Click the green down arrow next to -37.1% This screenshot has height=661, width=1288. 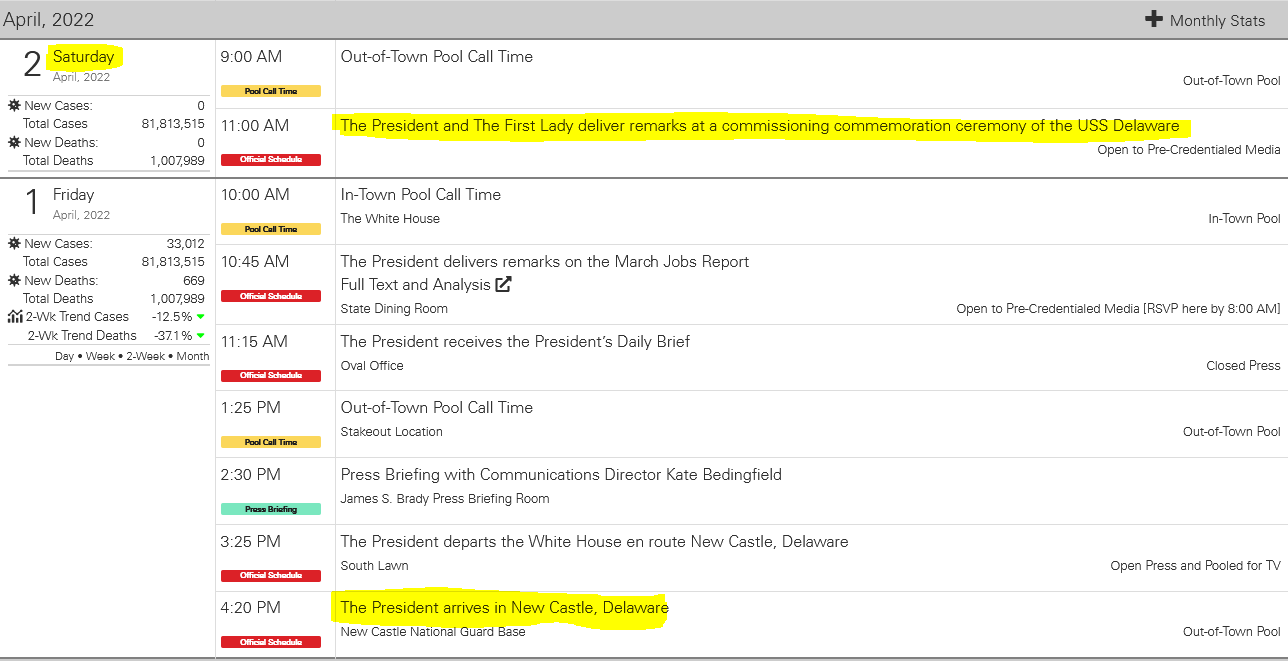(x=200, y=335)
